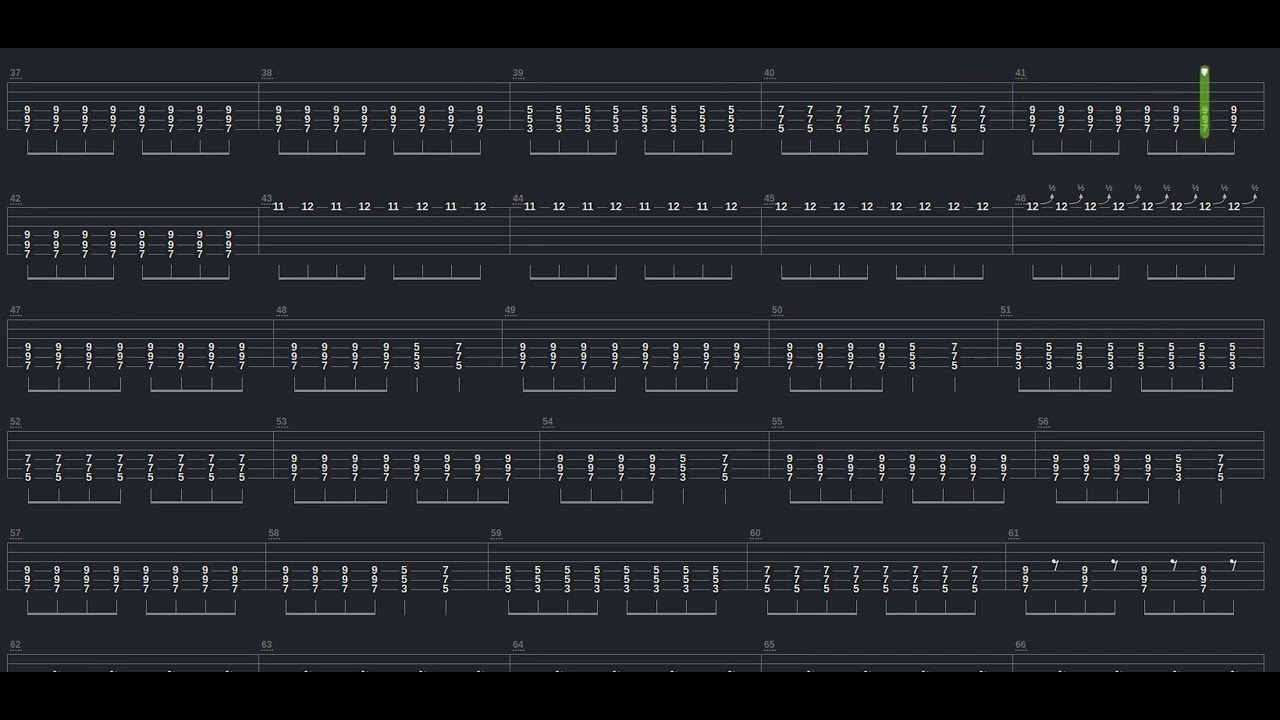Select measure number 38
The image size is (1280, 720).
(267, 73)
